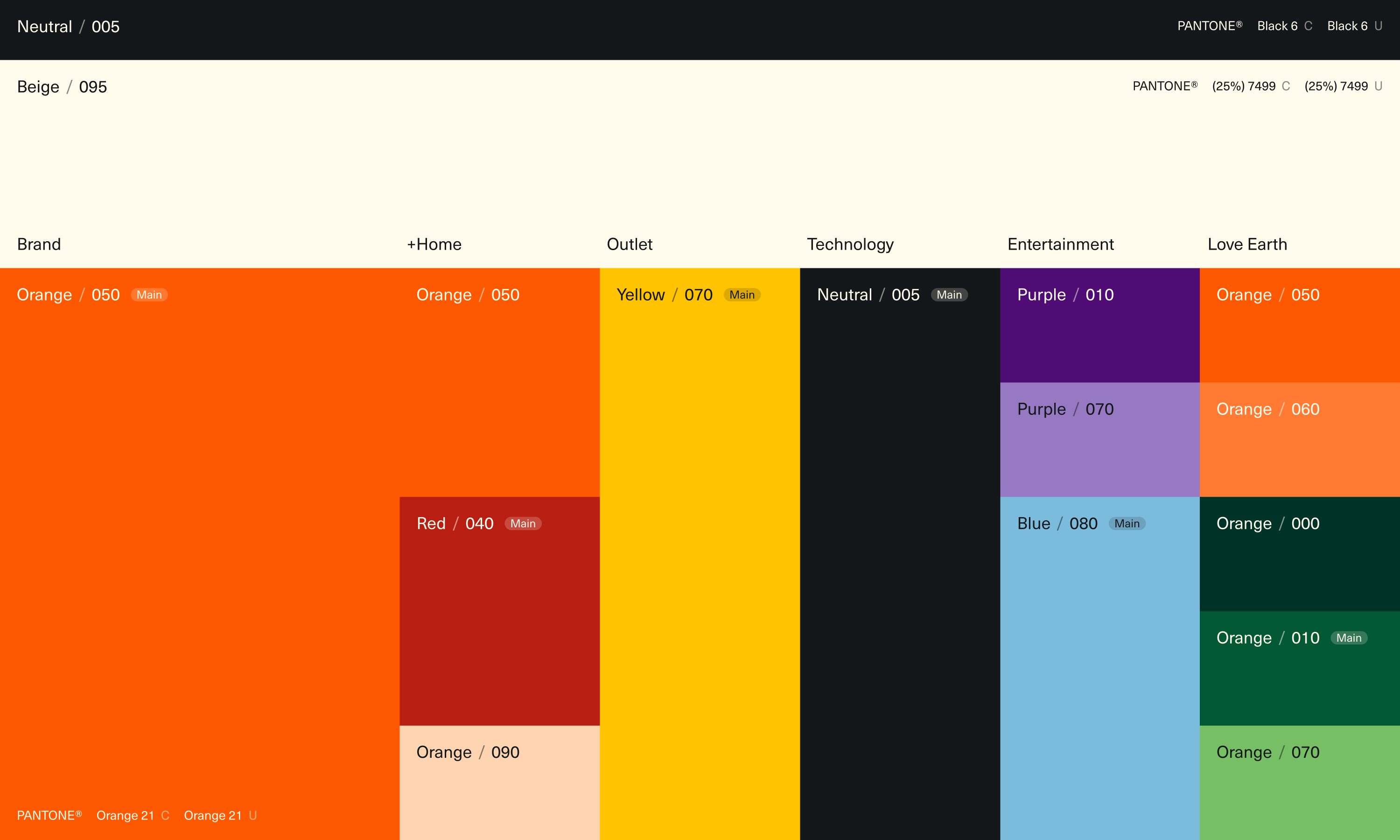The width and height of the screenshot is (1400, 840).
Task: Click the Love Earth heading
Action: pos(1246,244)
